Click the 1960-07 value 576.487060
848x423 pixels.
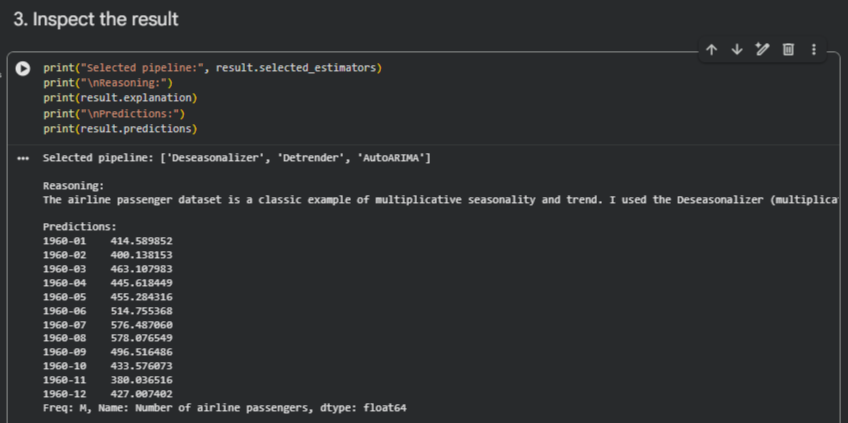click(141, 325)
